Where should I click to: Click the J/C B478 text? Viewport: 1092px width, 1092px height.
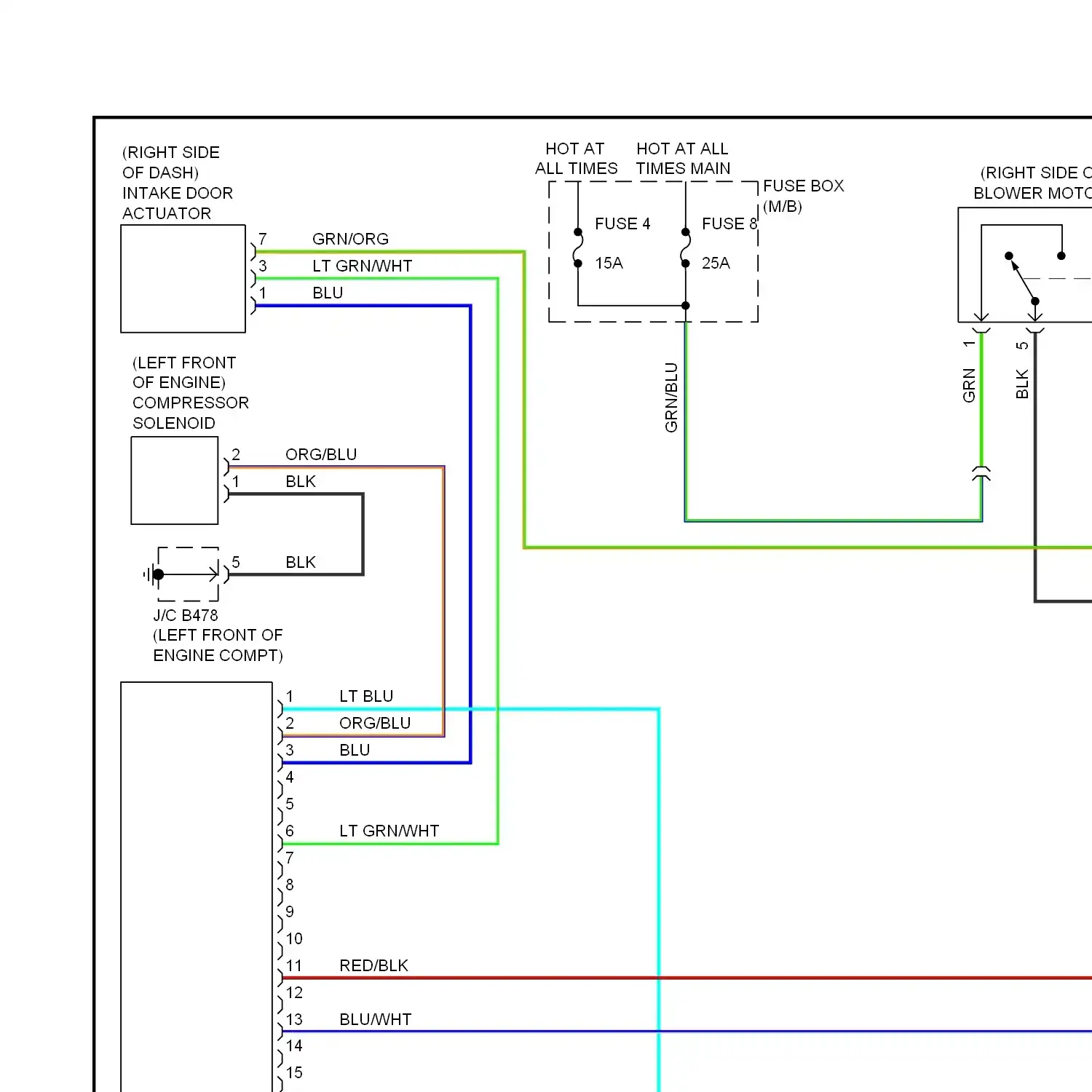pyautogui.click(x=186, y=615)
